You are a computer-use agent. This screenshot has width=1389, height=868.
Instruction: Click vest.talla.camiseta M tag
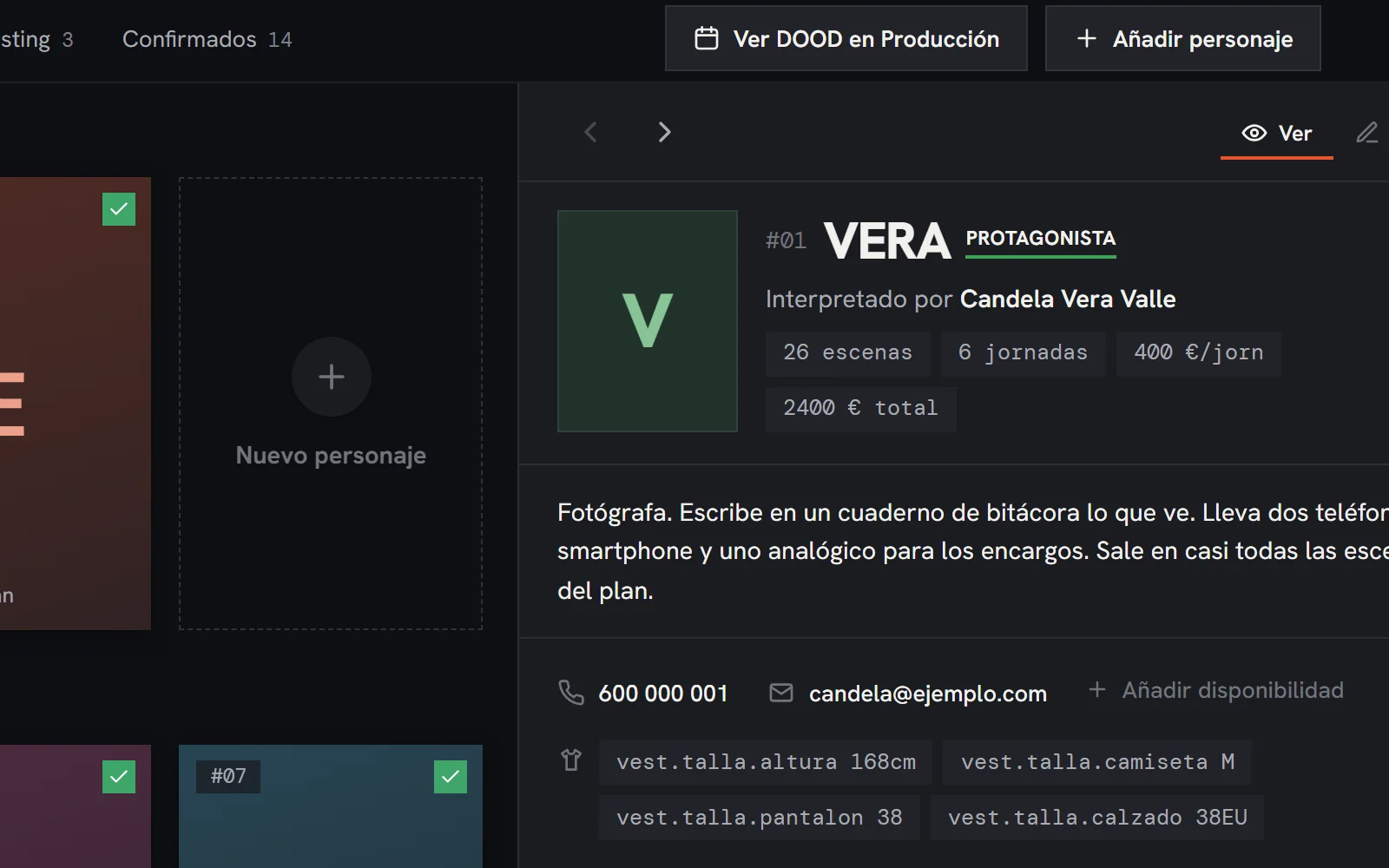1097,762
